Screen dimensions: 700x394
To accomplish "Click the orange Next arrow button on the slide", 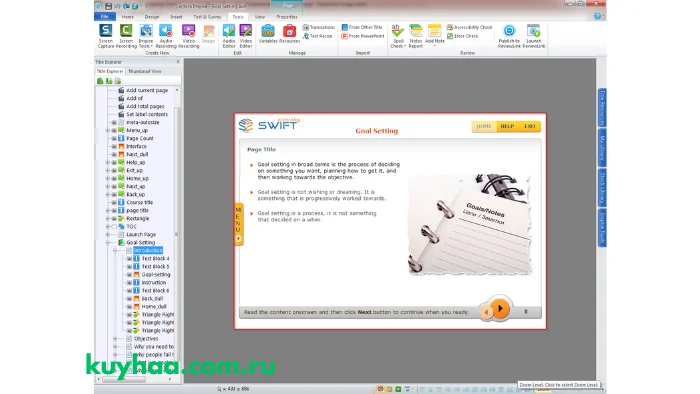I will point(500,308).
